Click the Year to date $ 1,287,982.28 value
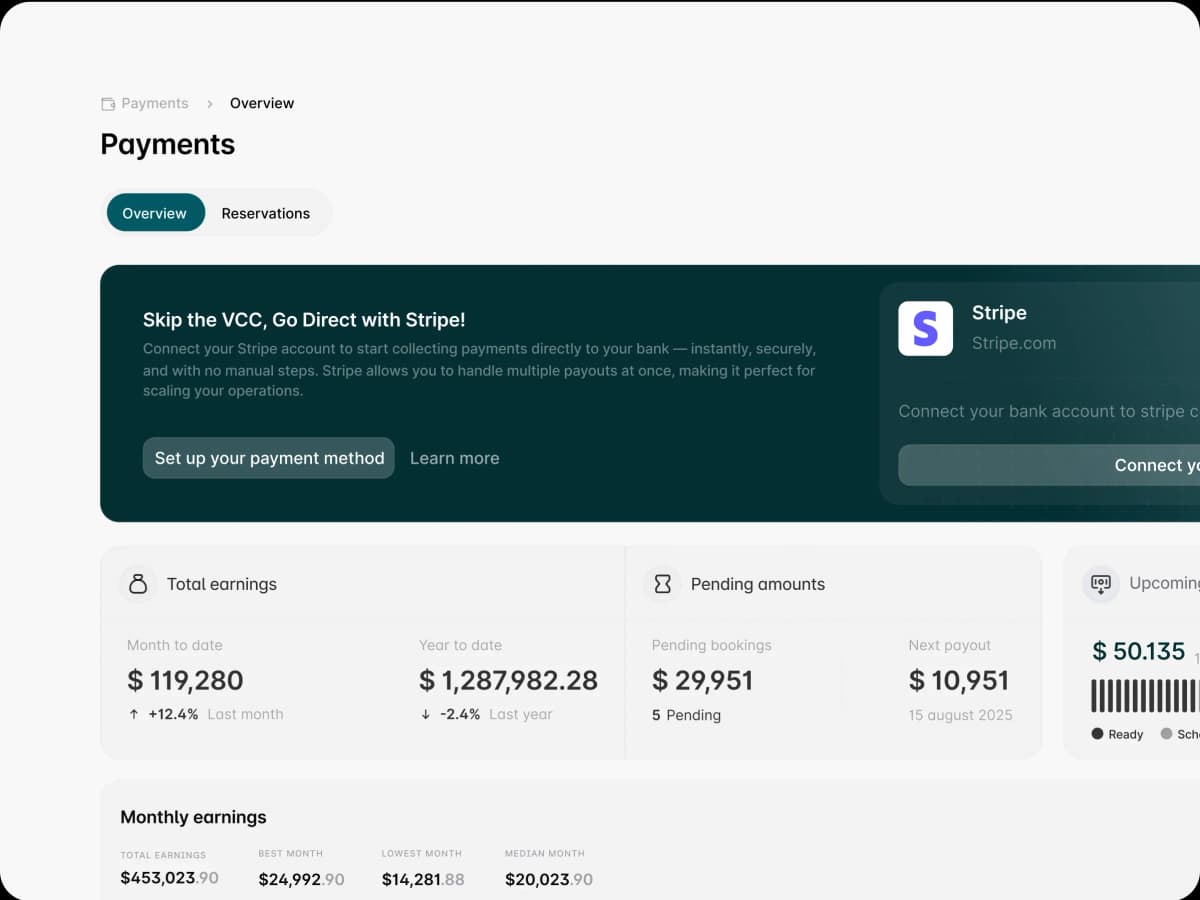1200x900 pixels. pyautogui.click(x=508, y=681)
